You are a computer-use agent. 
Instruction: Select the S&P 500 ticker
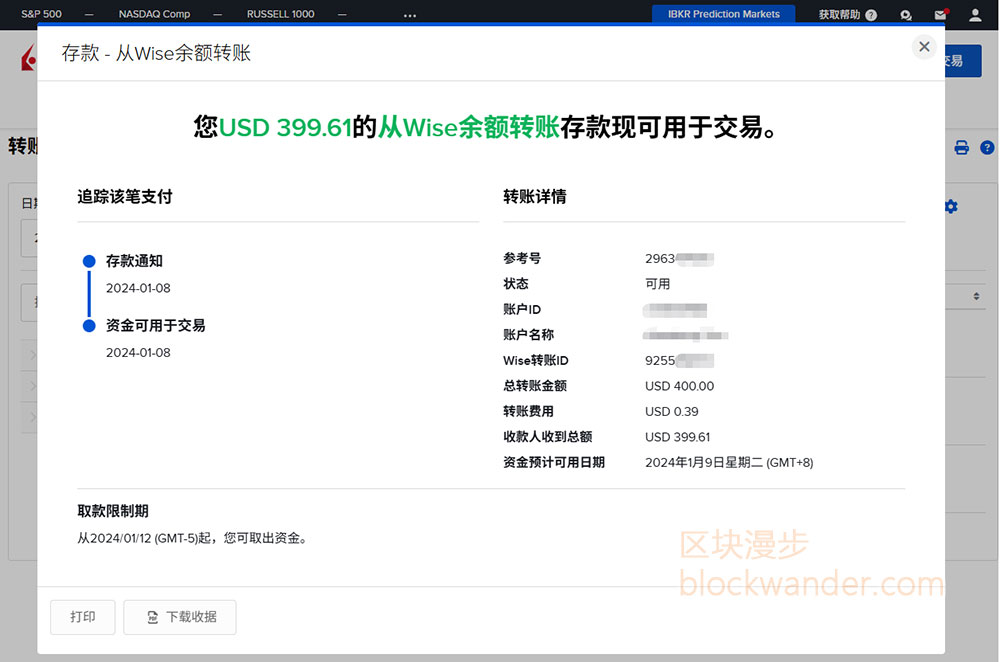point(41,14)
